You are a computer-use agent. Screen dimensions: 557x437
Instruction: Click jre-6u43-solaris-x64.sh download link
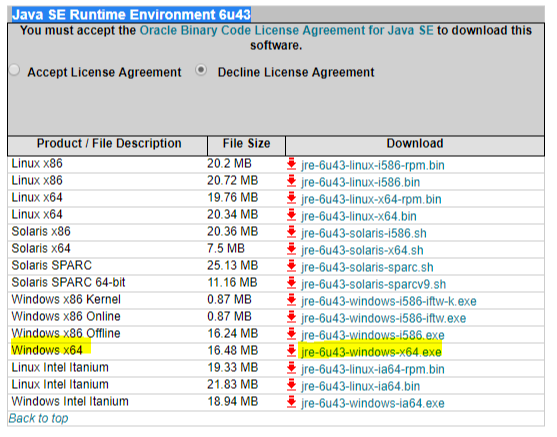(x=362, y=250)
